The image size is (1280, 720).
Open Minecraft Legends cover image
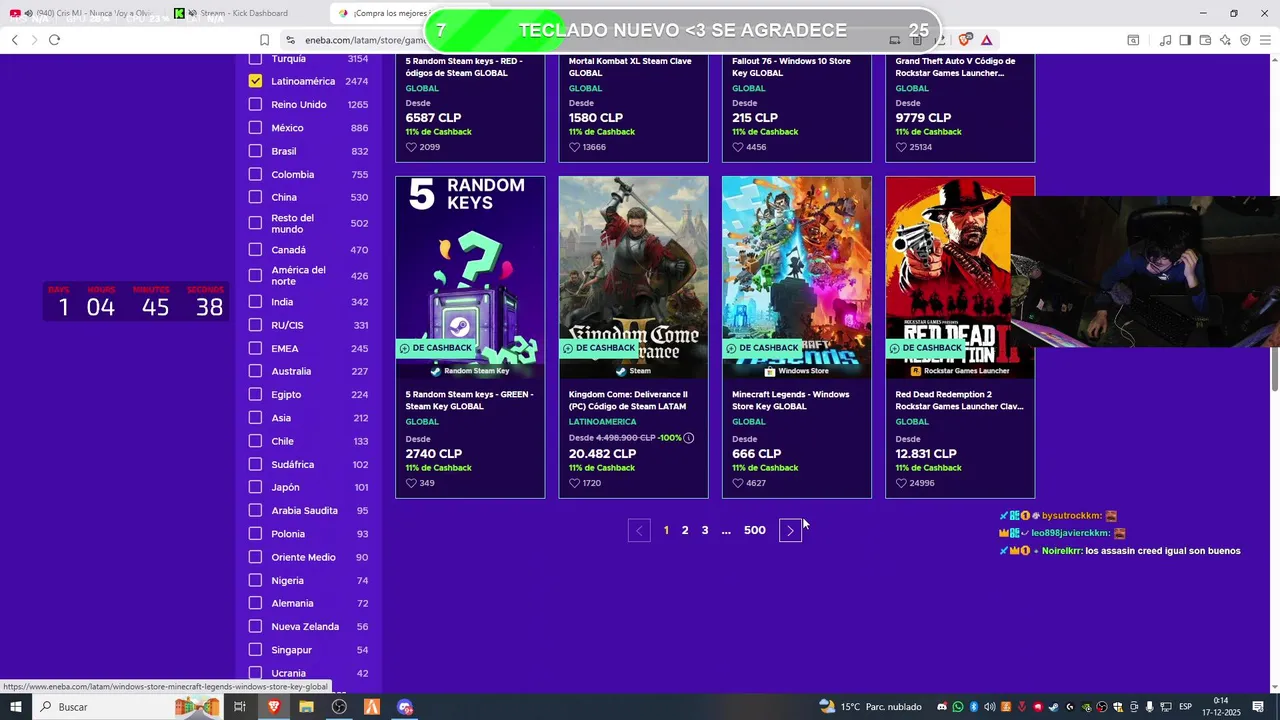[x=797, y=277]
